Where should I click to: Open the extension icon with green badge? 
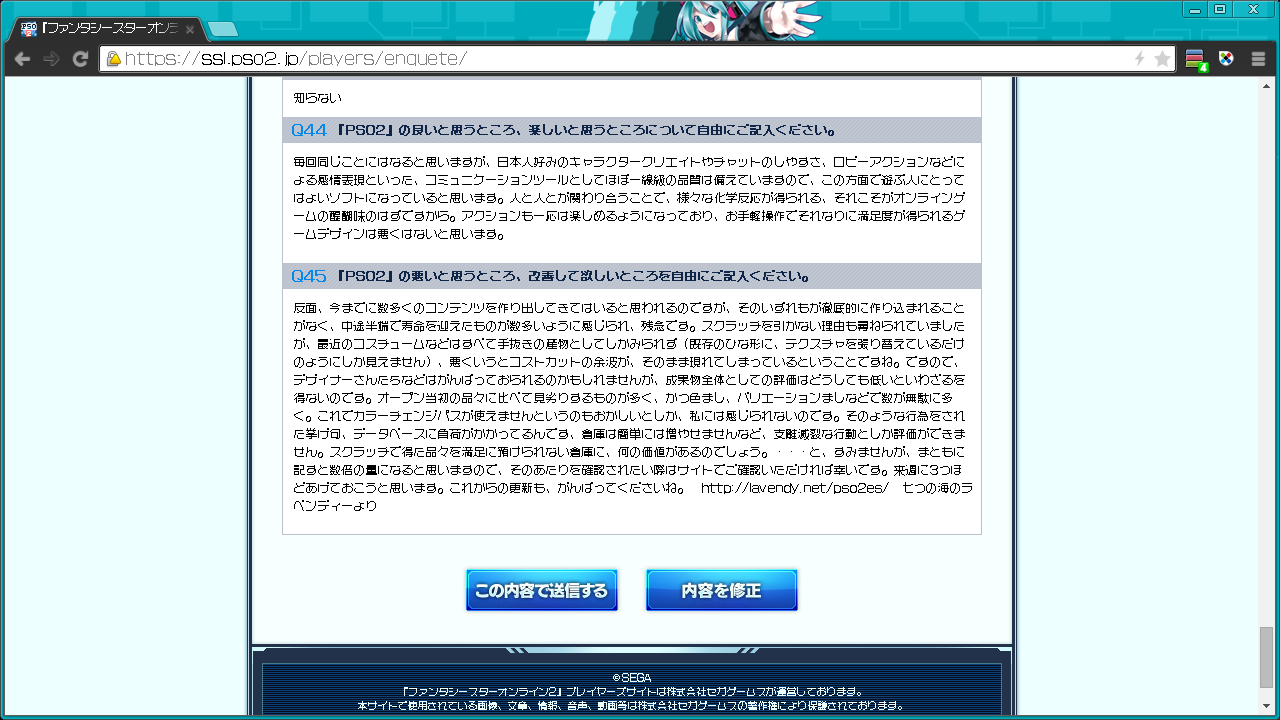coord(1196,60)
